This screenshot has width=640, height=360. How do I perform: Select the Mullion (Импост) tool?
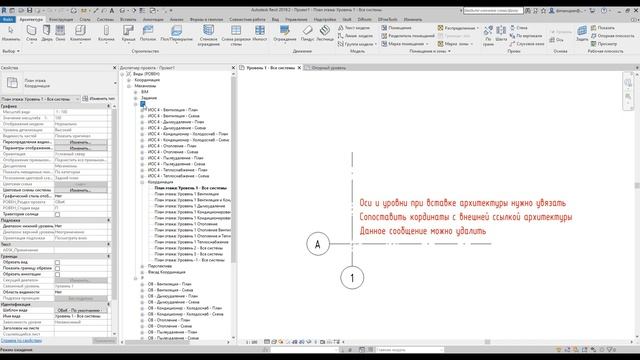(260, 33)
